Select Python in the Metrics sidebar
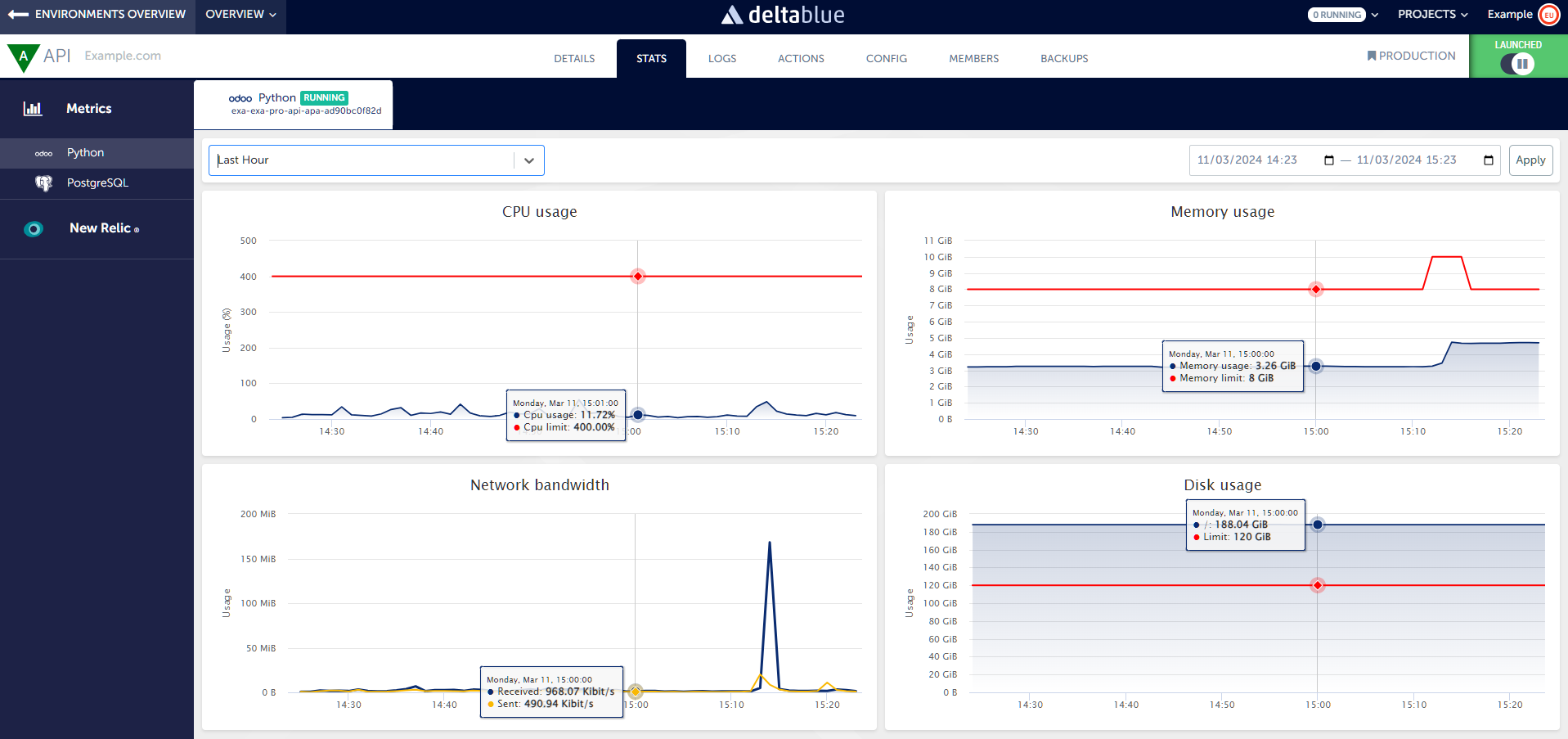 click(x=85, y=153)
